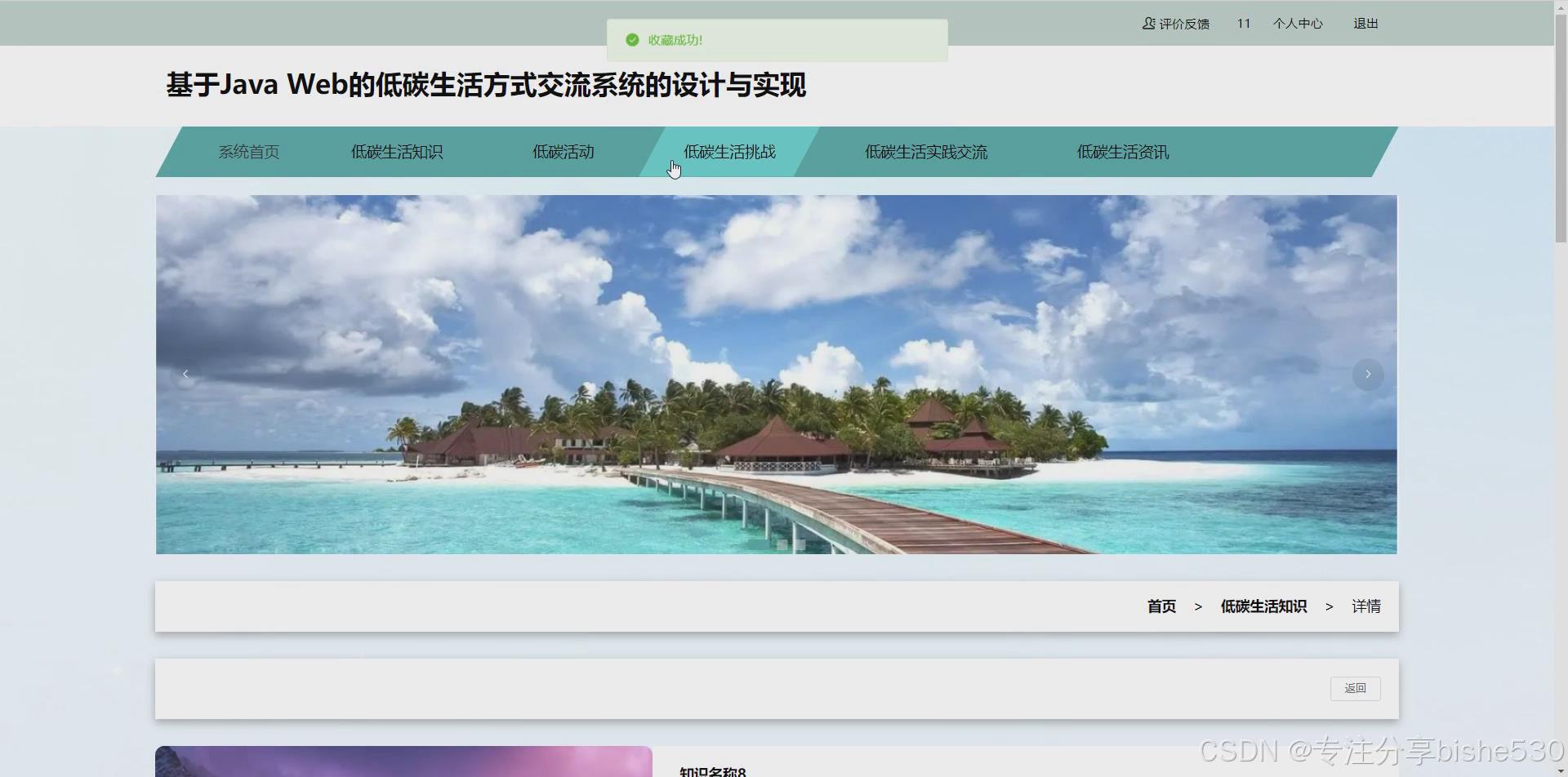Image resolution: width=1568 pixels, height=777 pixels.
Task: Click the notification count 11
Action: click(1243, 24)
